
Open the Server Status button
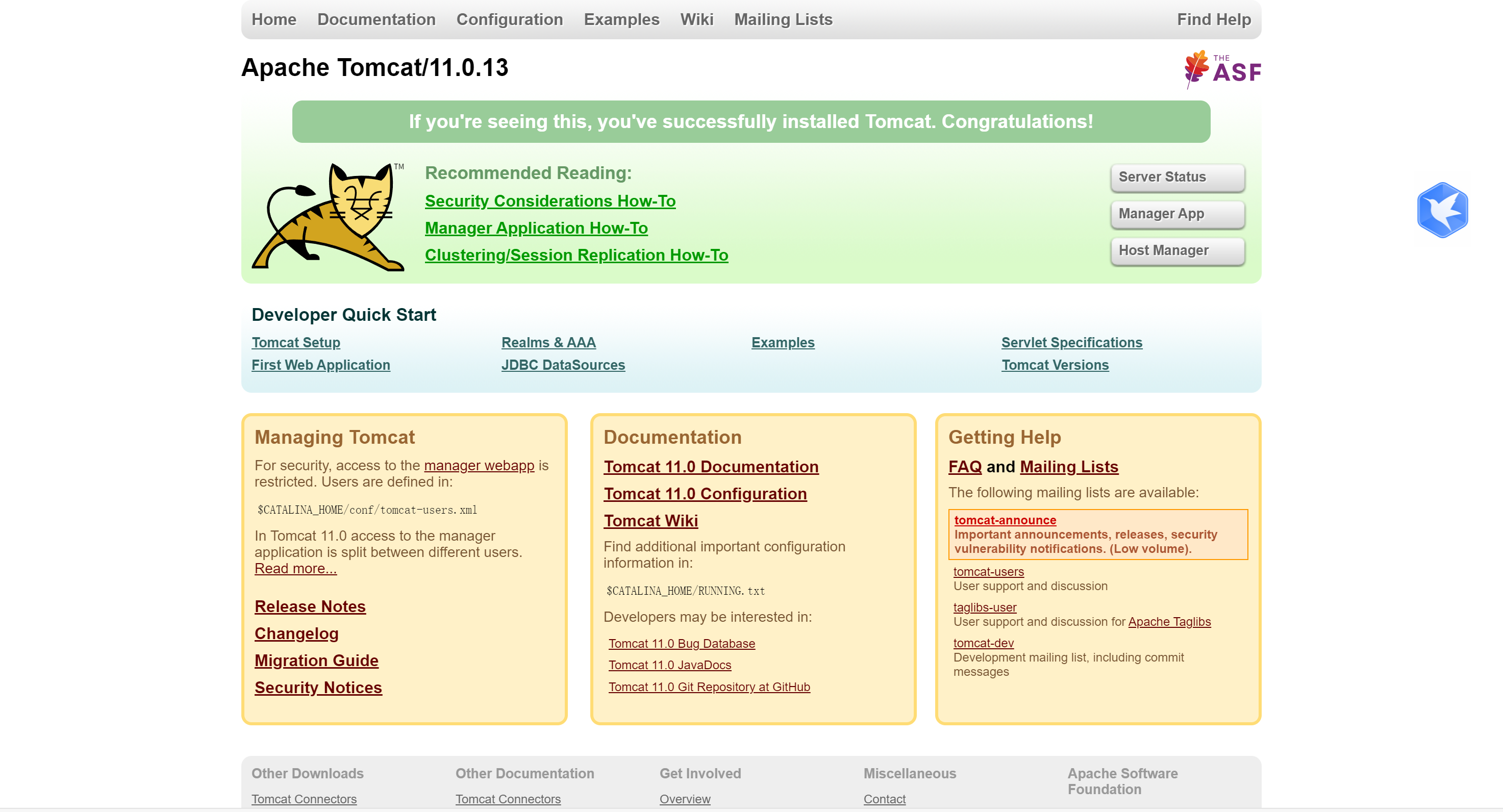tap(1177, 177)
